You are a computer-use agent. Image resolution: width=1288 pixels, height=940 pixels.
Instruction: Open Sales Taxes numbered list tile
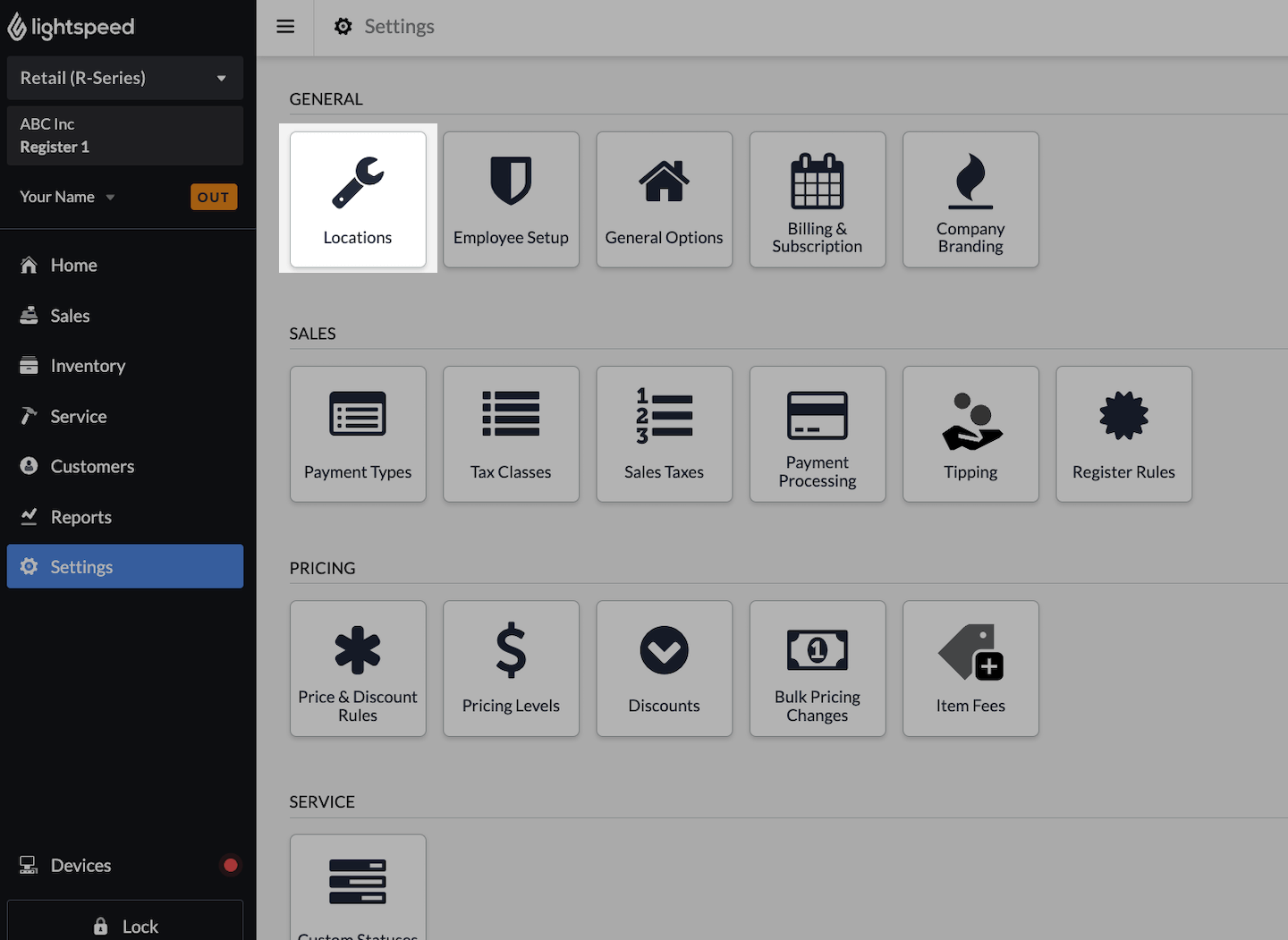[664, 434]
